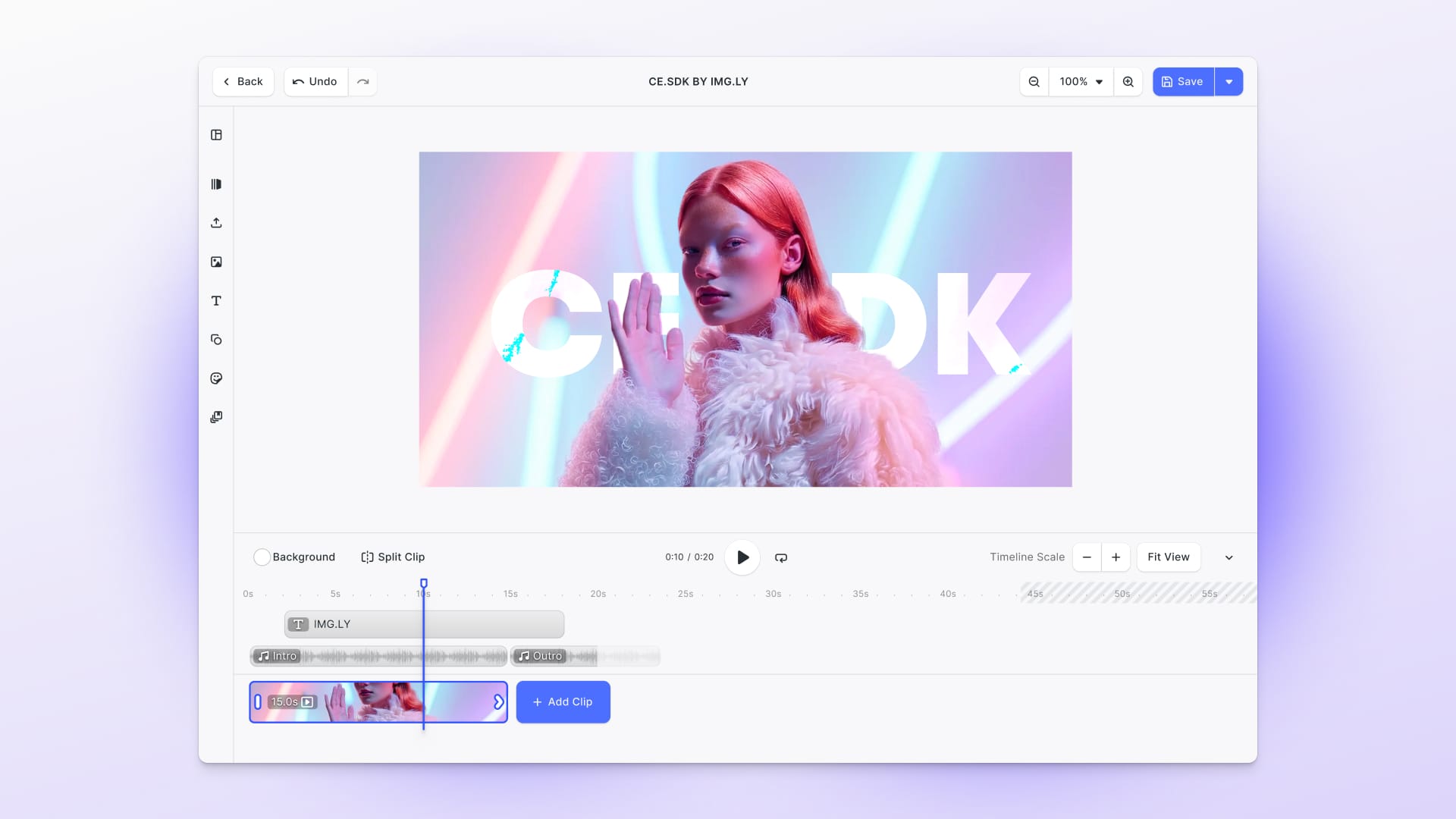Open the 100% zoom level dropdown
1456x819 pixels.
point(1081,82)
